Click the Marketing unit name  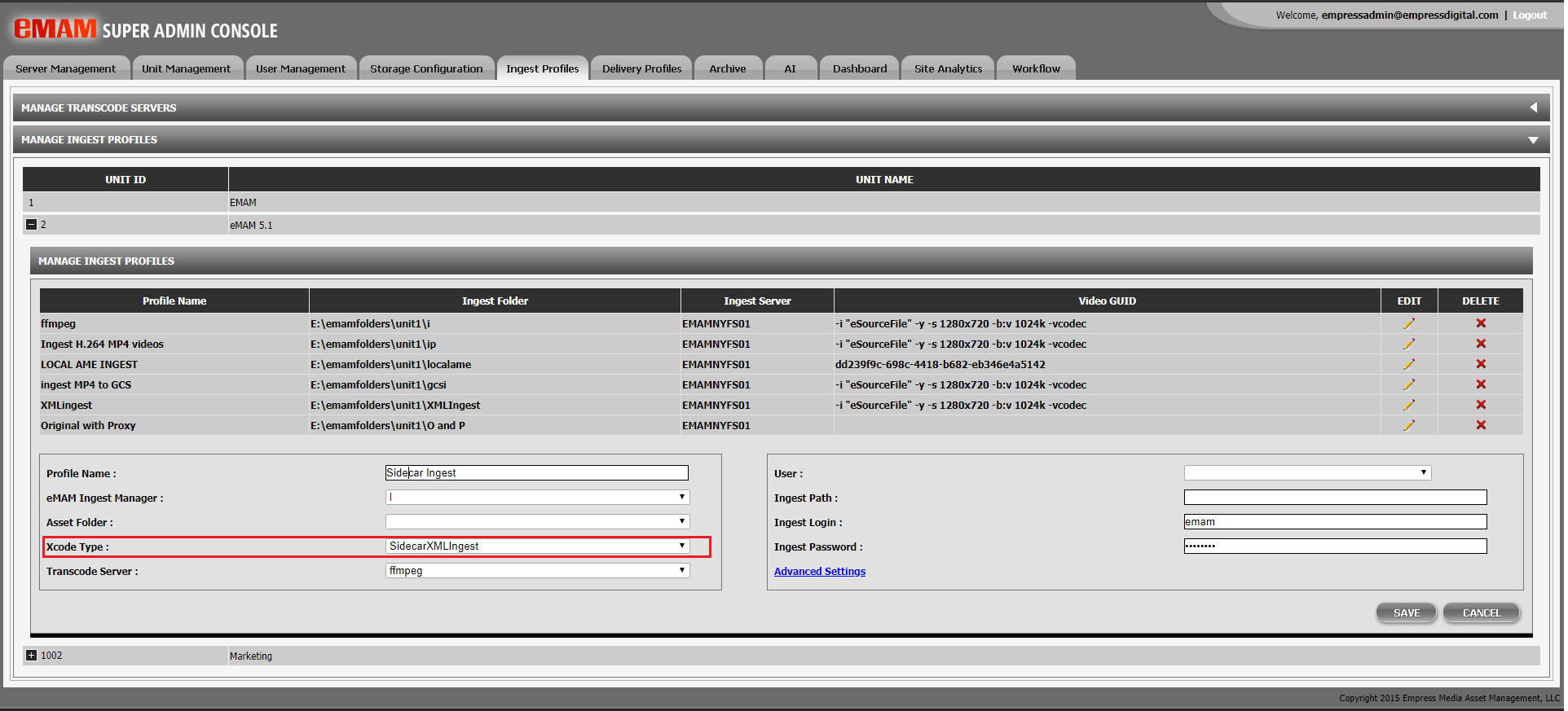251,656
